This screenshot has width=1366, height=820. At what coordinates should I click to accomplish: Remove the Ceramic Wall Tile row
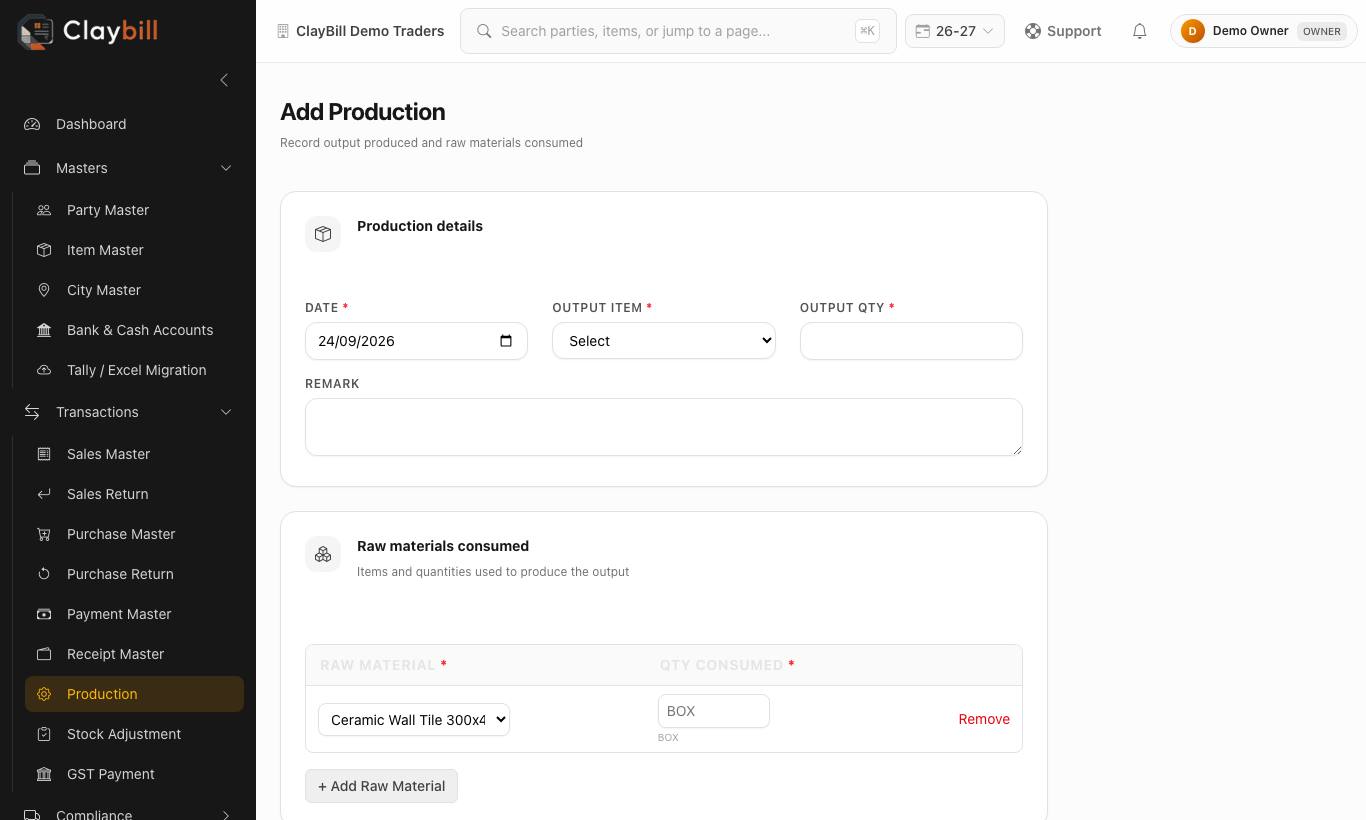coord(984,719)
